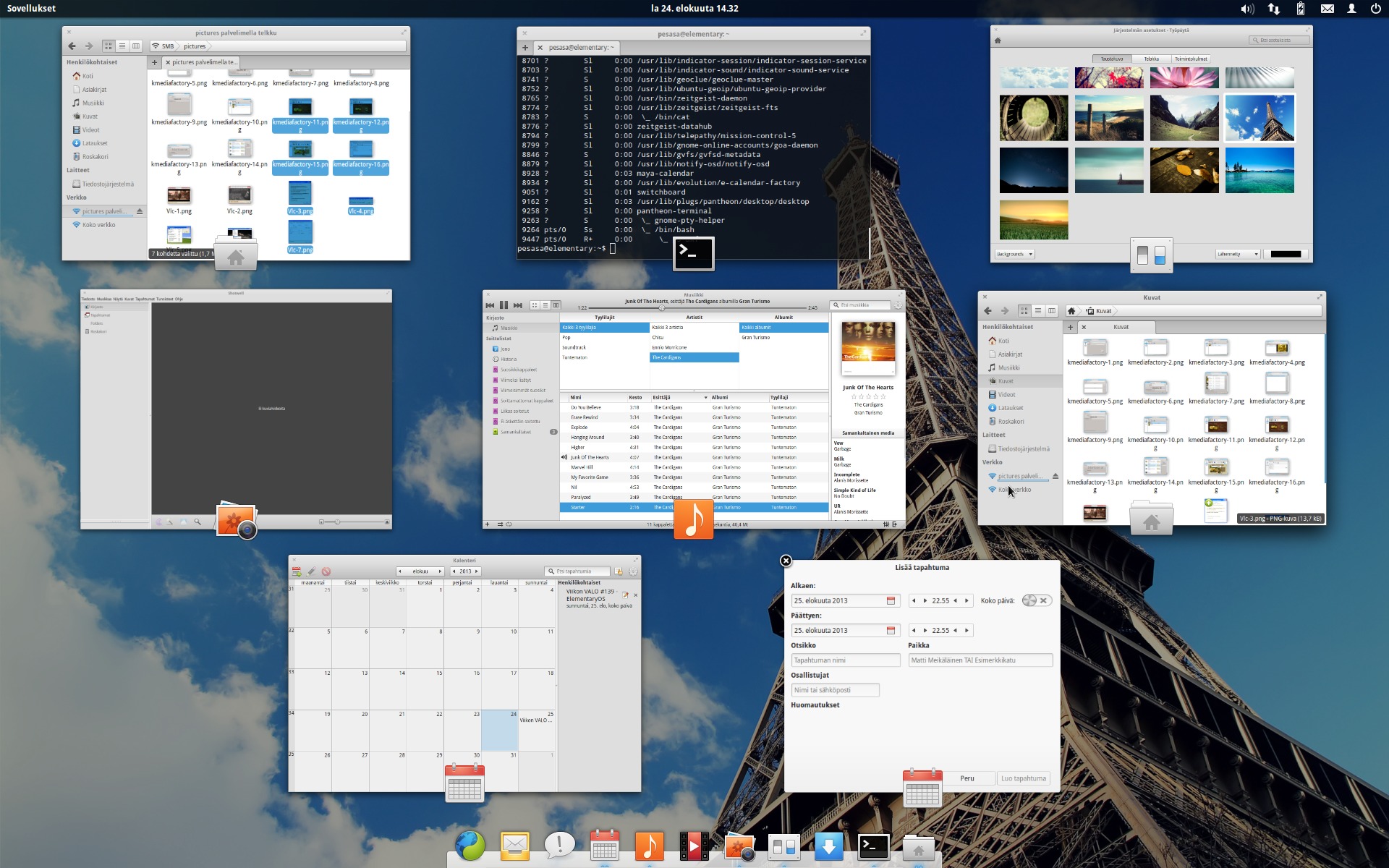Toggle shuffle icon at Musiikki bottom bar
Image resolution: width=1389 pixels, height=868 pixels.
[x=500, y=524]
